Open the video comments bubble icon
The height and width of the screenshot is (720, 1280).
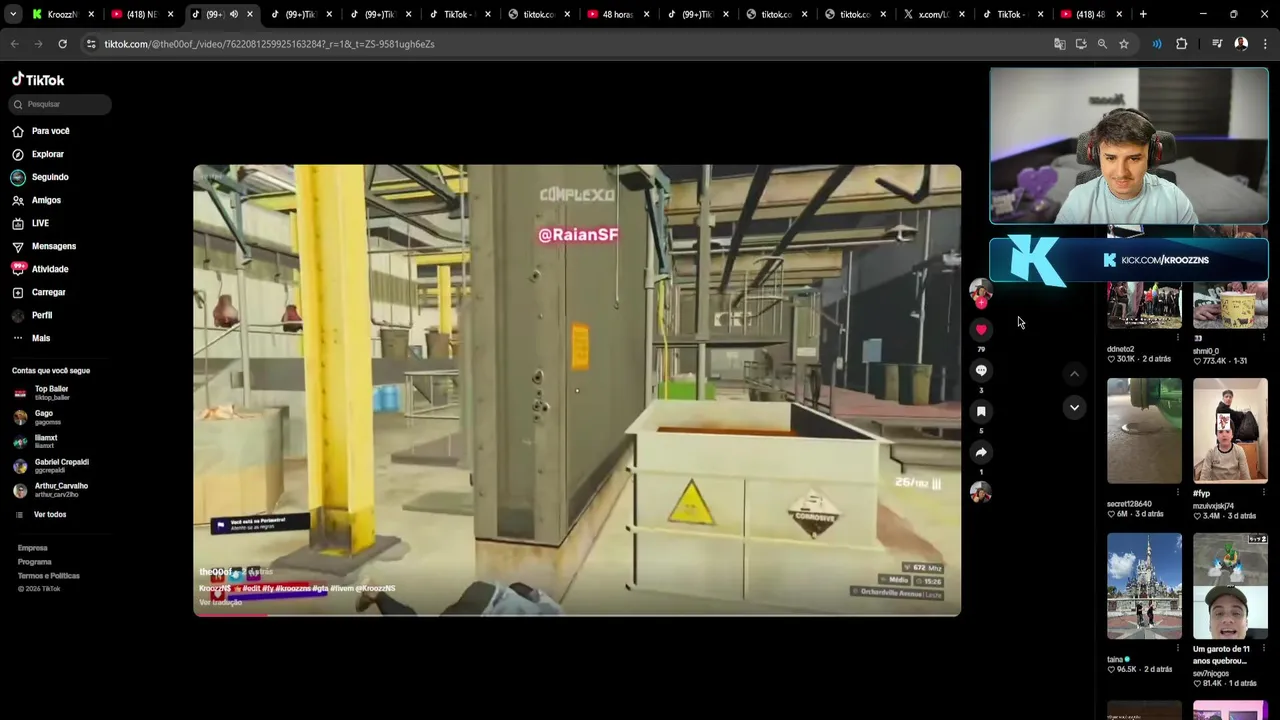981,371
